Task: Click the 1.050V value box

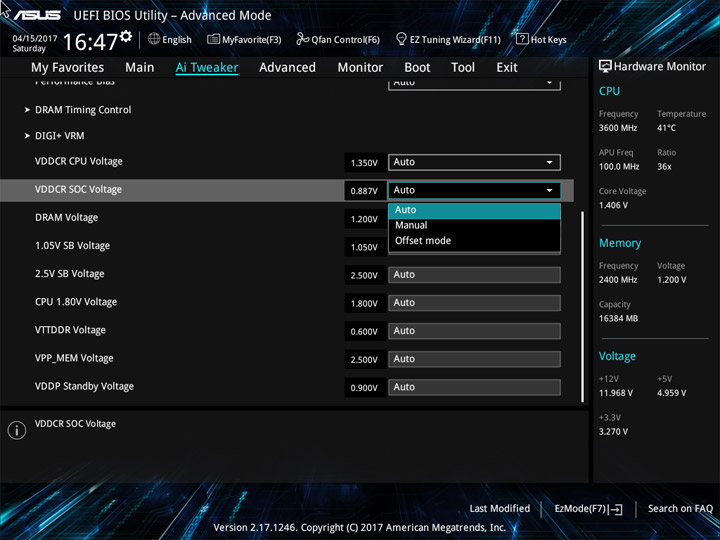Action: click(365, 247)
